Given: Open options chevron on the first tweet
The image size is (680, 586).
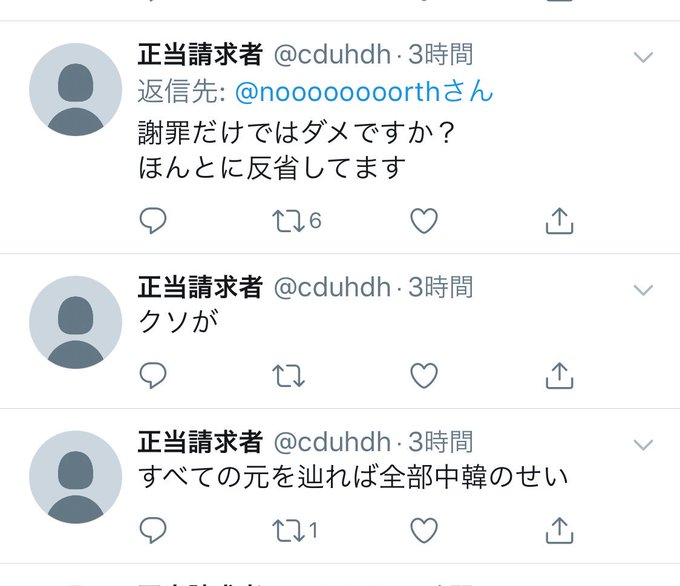Looking at the screenshot, I should coord(643,57).
